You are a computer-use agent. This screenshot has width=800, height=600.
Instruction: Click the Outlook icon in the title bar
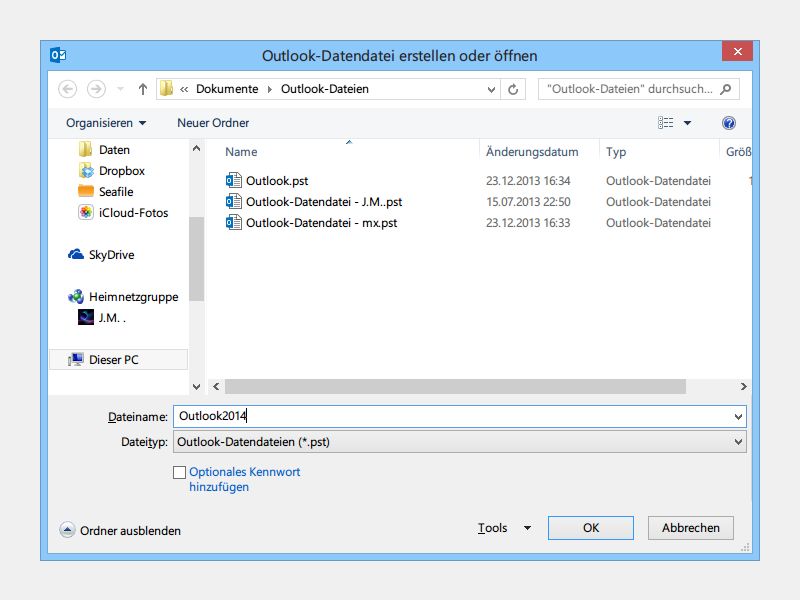click(58, 55)
